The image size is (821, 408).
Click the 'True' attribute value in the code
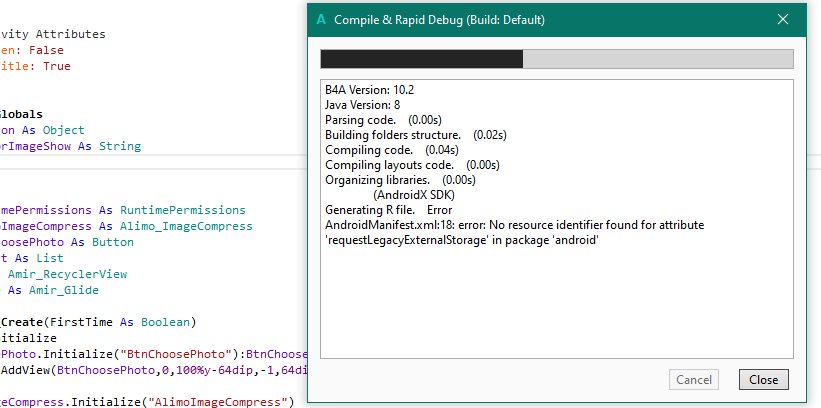[x=57, y=66]
